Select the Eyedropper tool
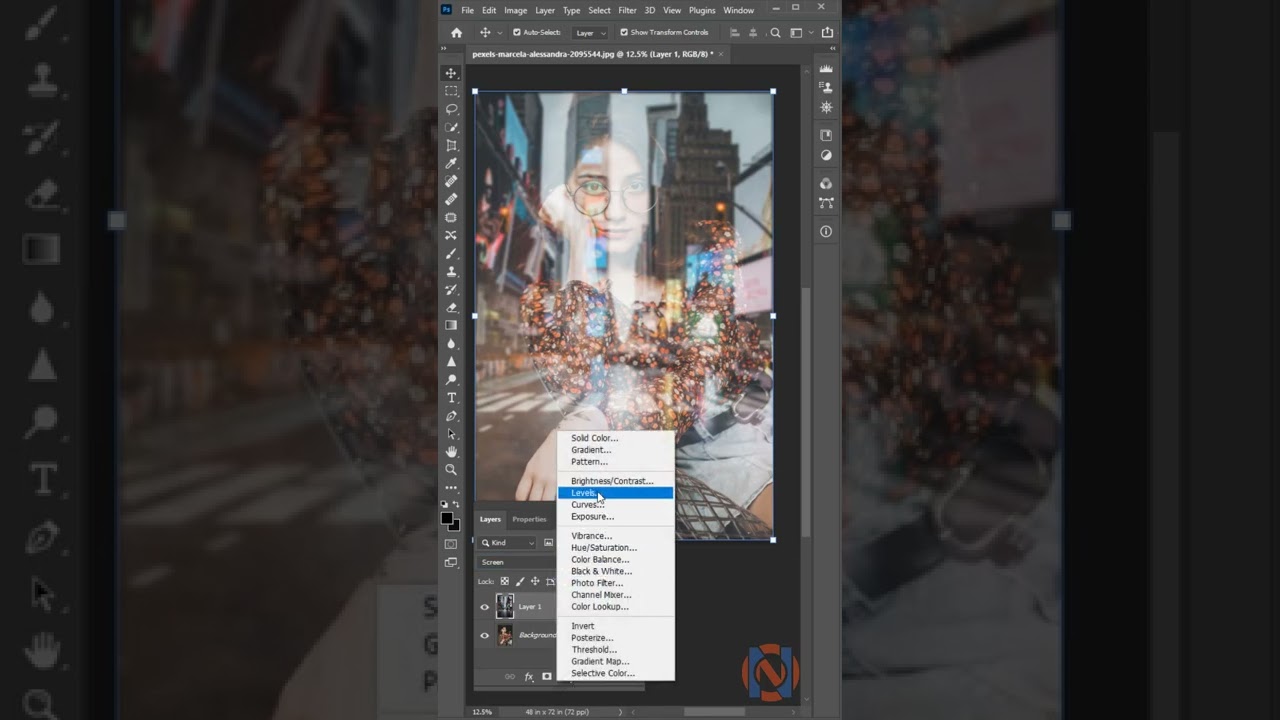 coord(451,163)
